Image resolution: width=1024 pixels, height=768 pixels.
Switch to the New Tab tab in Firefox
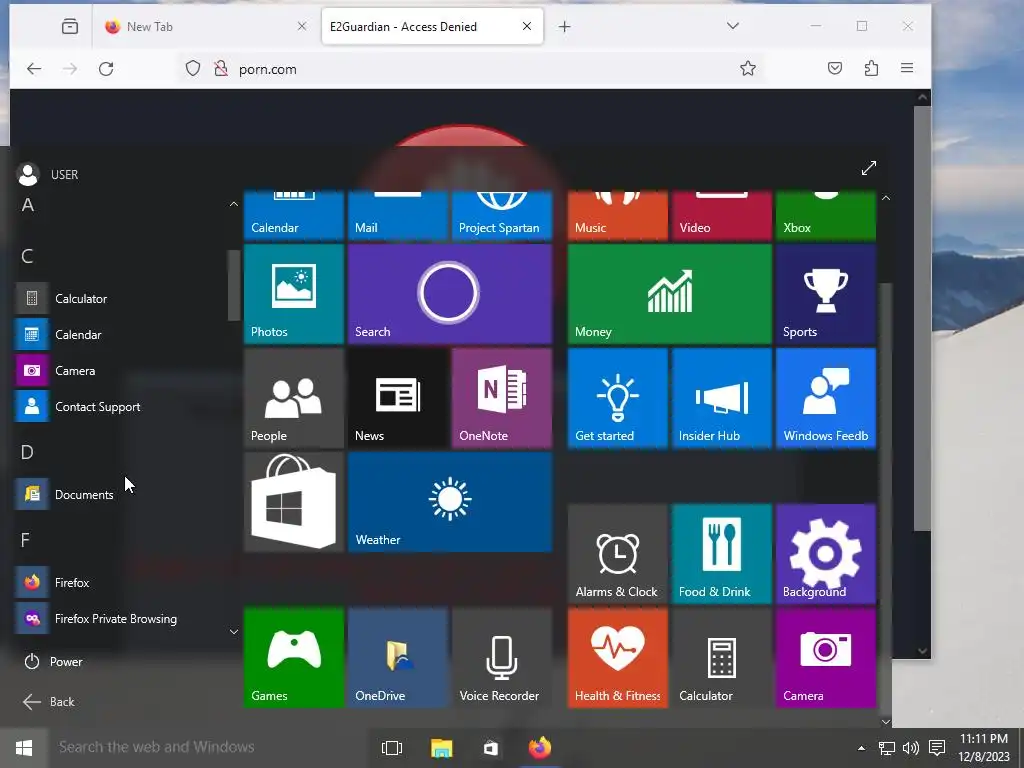tap(205, 27)
